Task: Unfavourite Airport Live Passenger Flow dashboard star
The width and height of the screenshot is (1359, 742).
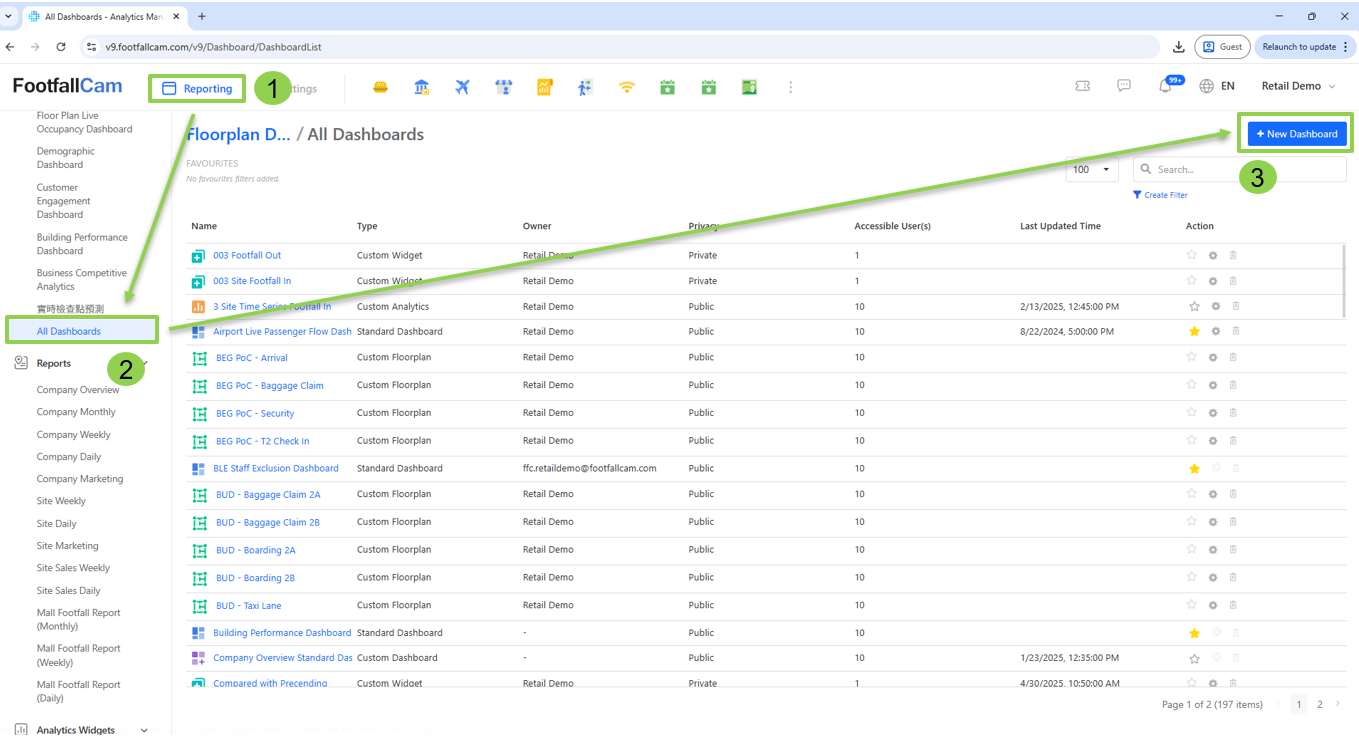Action: point(1194,332)
